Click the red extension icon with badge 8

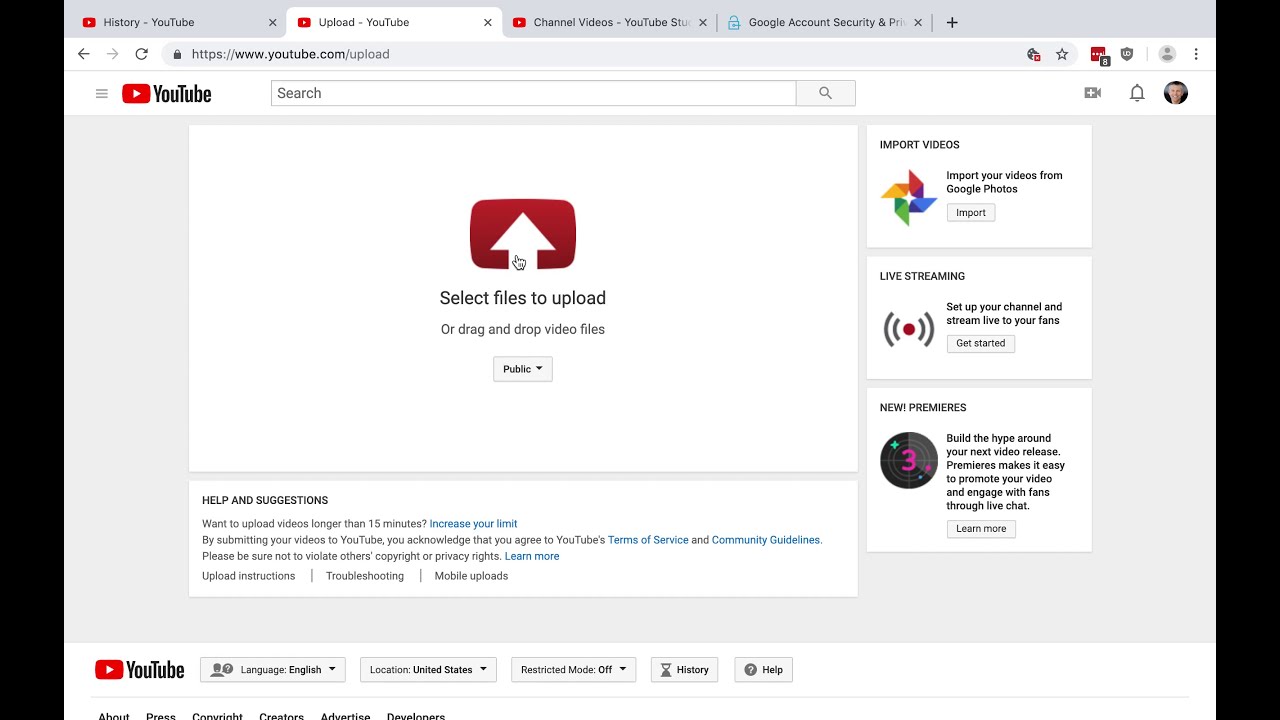(x=1100, y=56)
